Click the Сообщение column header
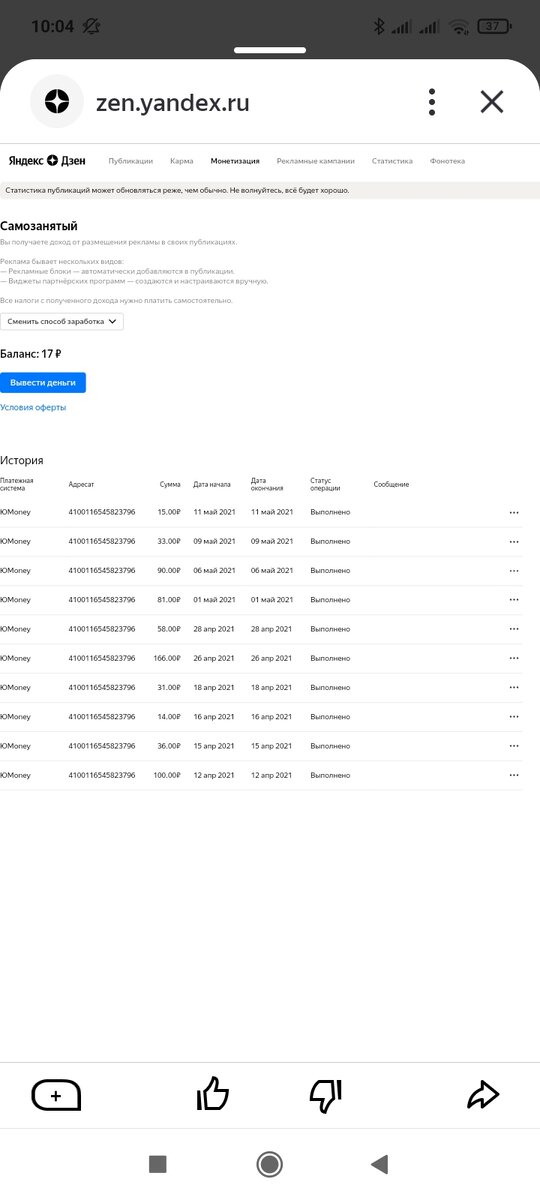Image resolution: width=540 pixels, height=1200 pixels. tap(391, 484)
